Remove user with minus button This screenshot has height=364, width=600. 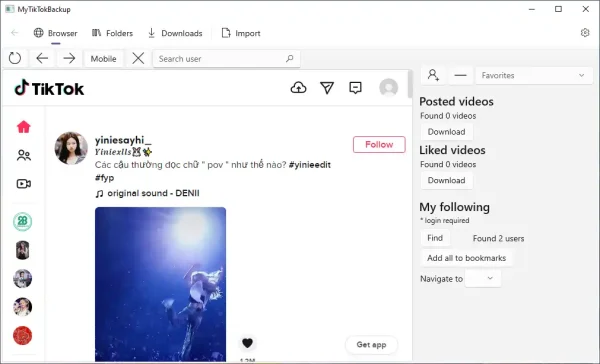460,75
